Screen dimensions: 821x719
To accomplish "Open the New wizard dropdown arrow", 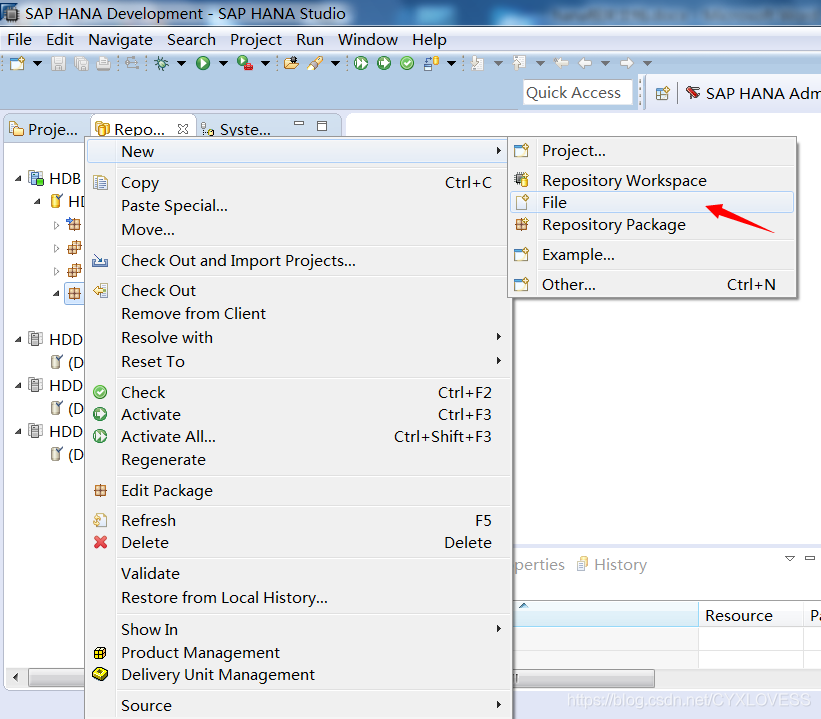I will [37, 63].
